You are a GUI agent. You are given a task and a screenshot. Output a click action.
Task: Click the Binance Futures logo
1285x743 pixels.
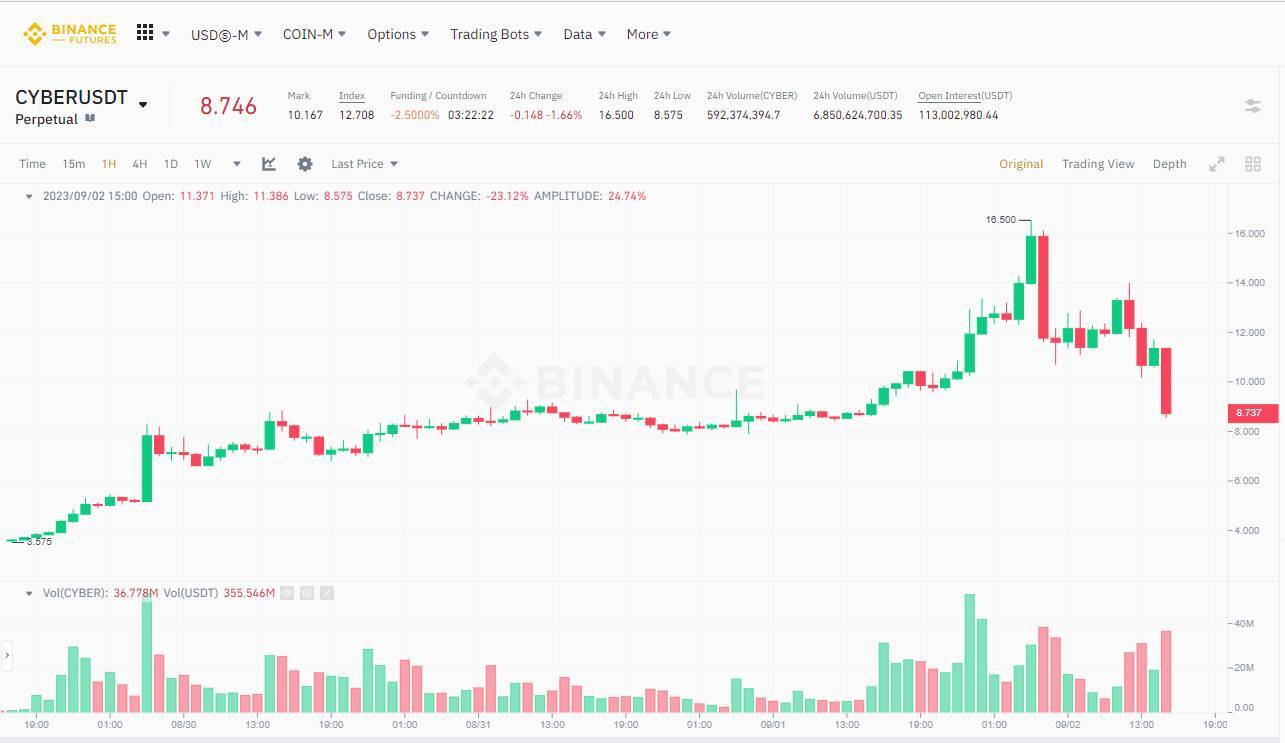pos(70,34)
